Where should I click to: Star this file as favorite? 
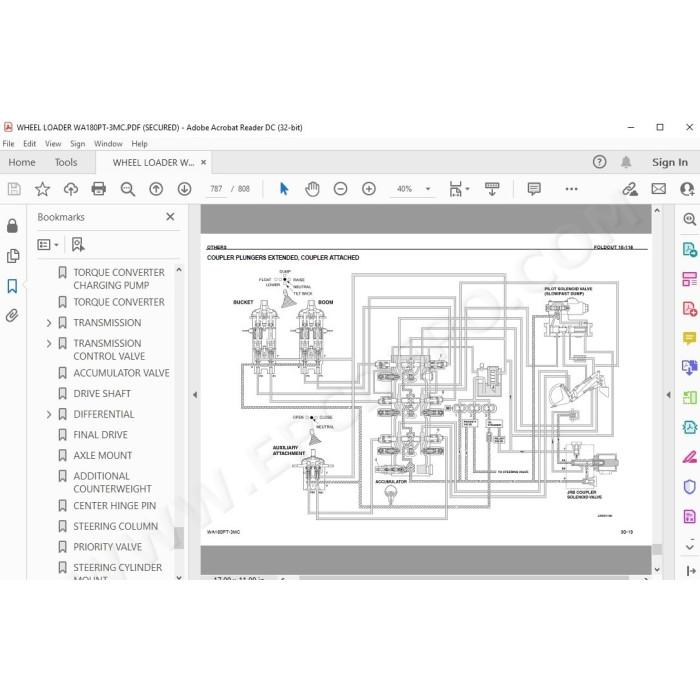[x=42, y=189]
